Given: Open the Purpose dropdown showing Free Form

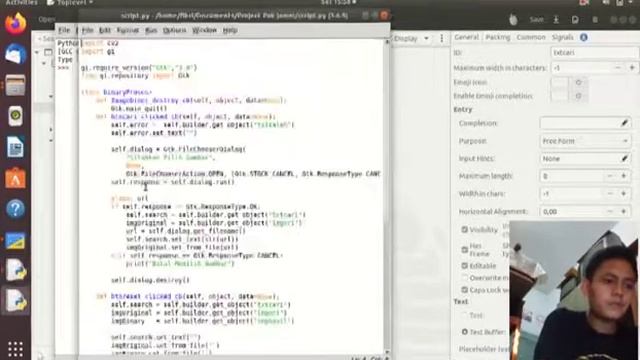Looking at the screenshot, I should (x=585, y=141).
